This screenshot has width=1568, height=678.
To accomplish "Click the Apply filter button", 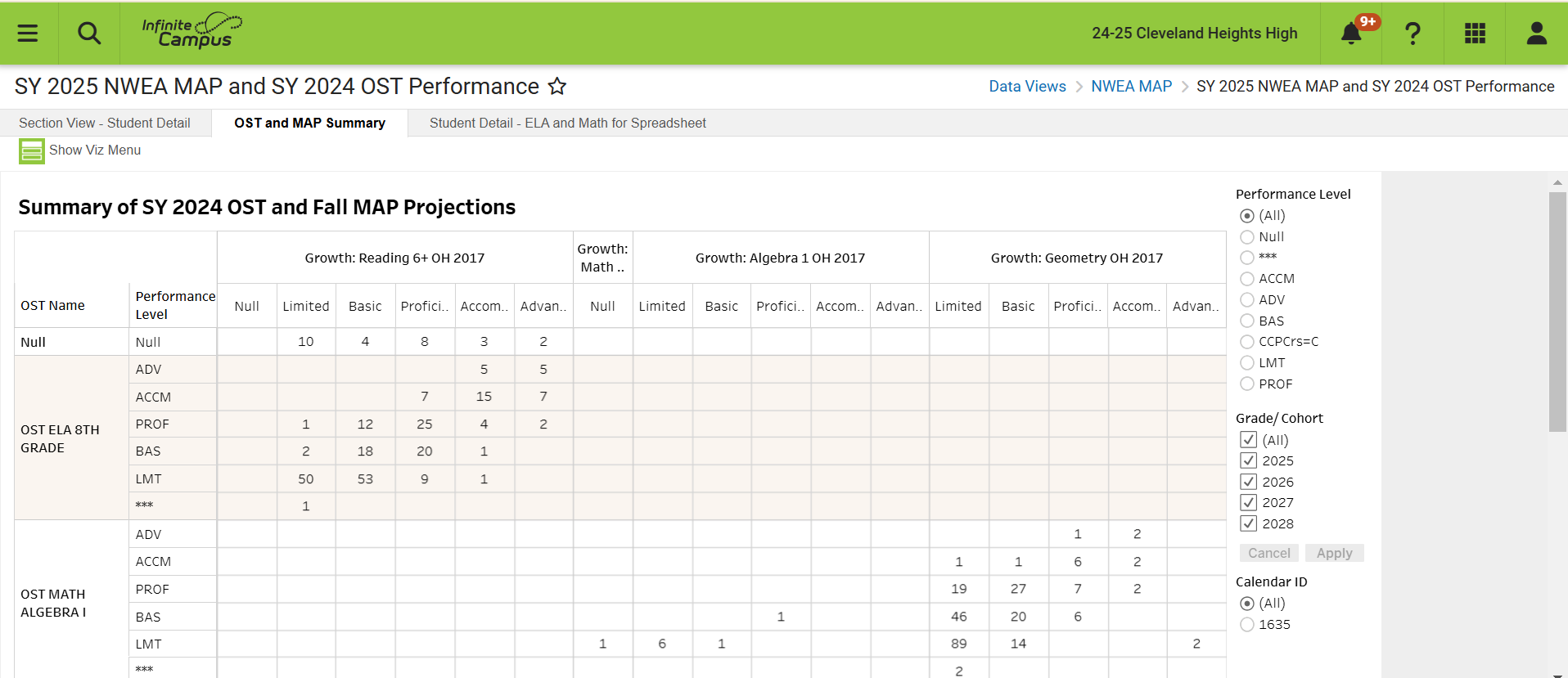I will (x=1334, y=553).
